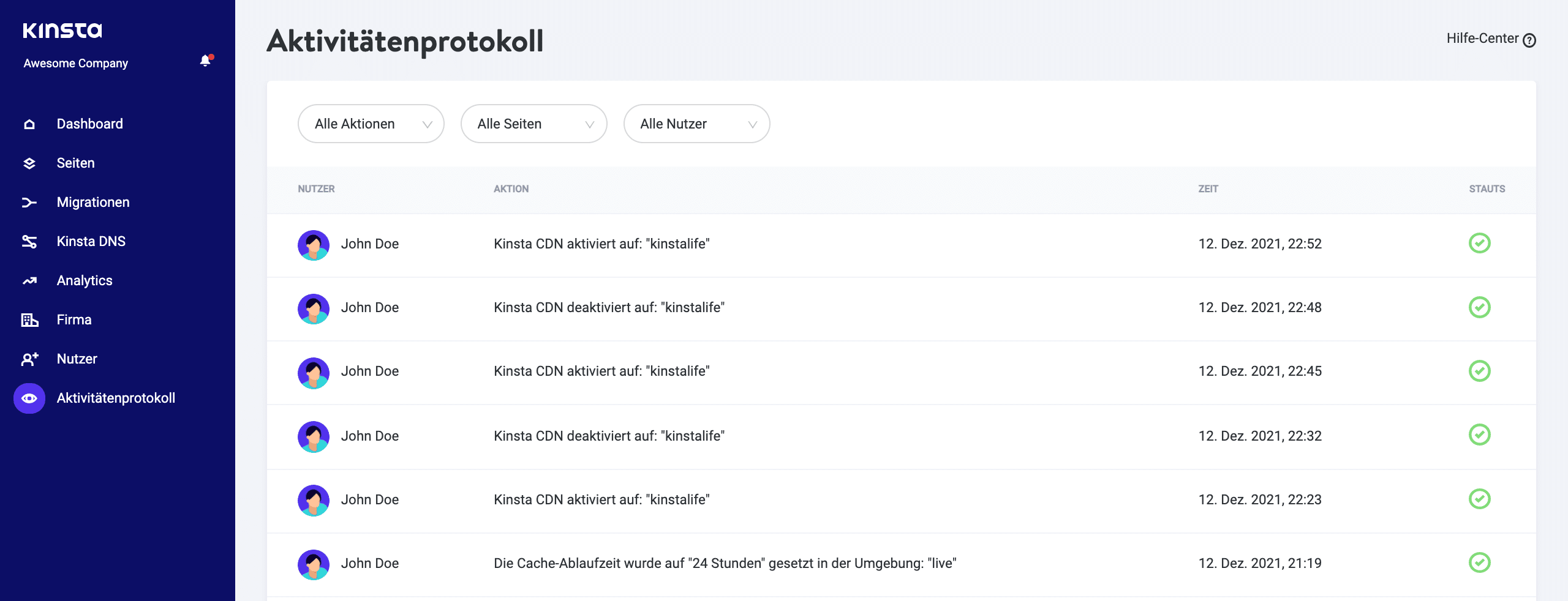Click the Dashboard home icon
1568x601 pixels.
click(29, 124)
